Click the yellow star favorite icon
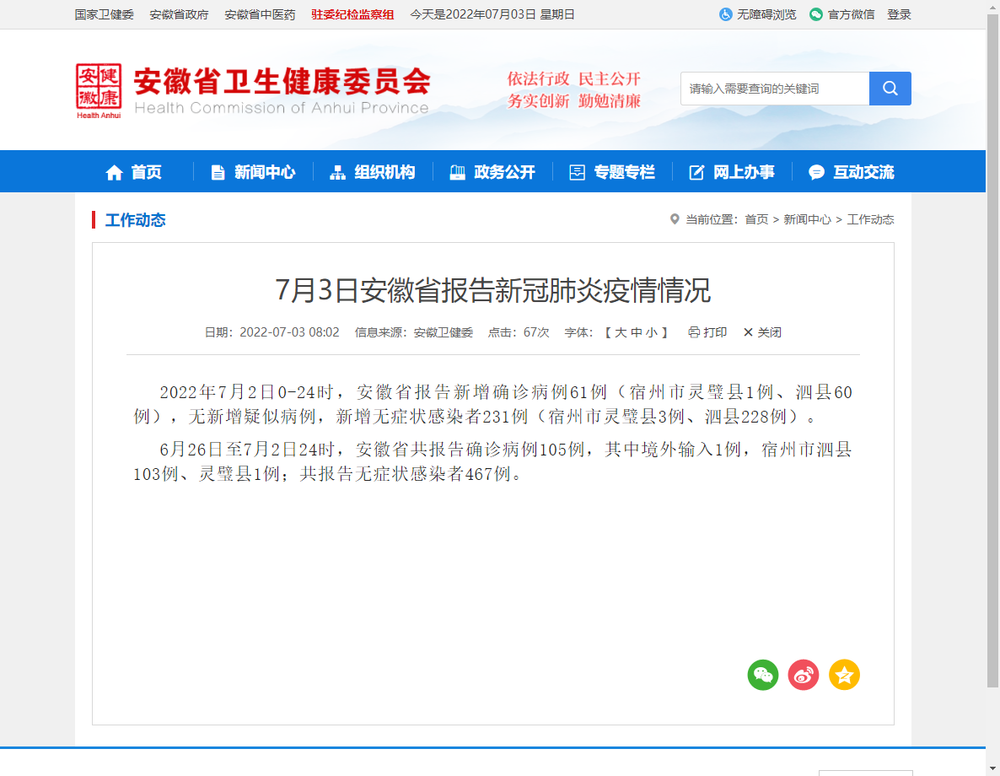This screenshot has width=1000, height=776. [x=844, y=675]
